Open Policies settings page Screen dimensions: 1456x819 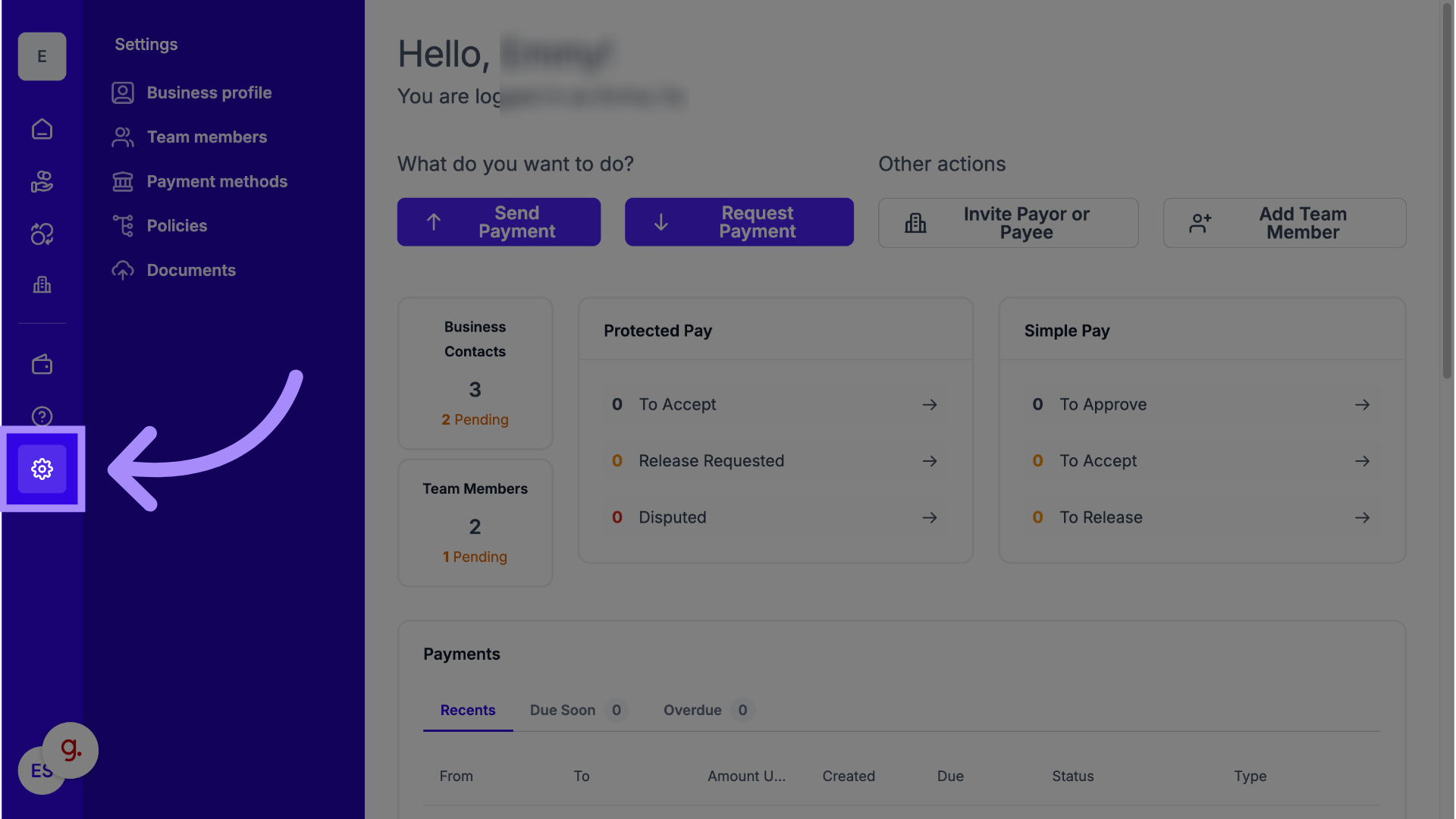[177, 226]
